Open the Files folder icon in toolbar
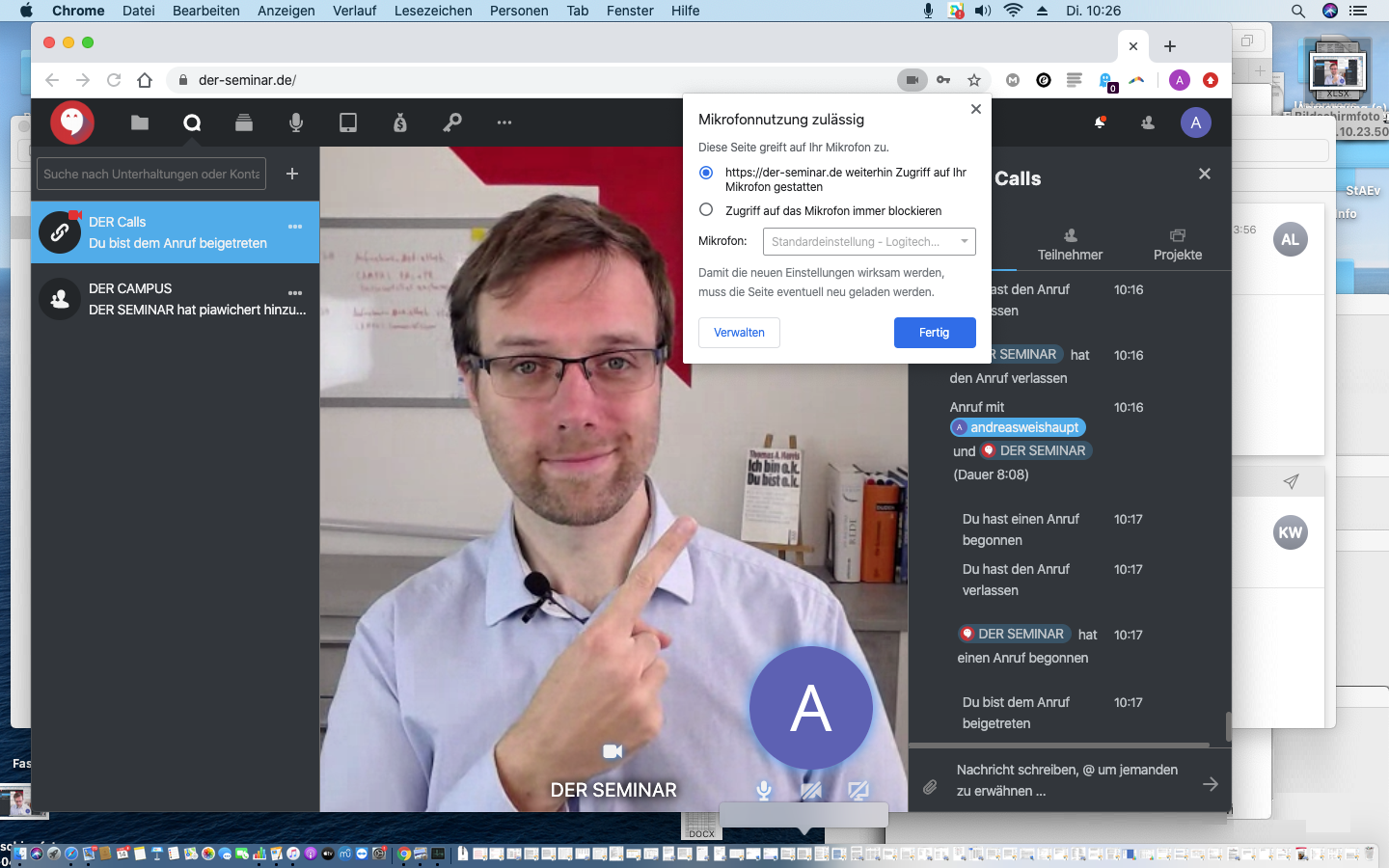Viewport: 1389px width, 868px height. 140,122
